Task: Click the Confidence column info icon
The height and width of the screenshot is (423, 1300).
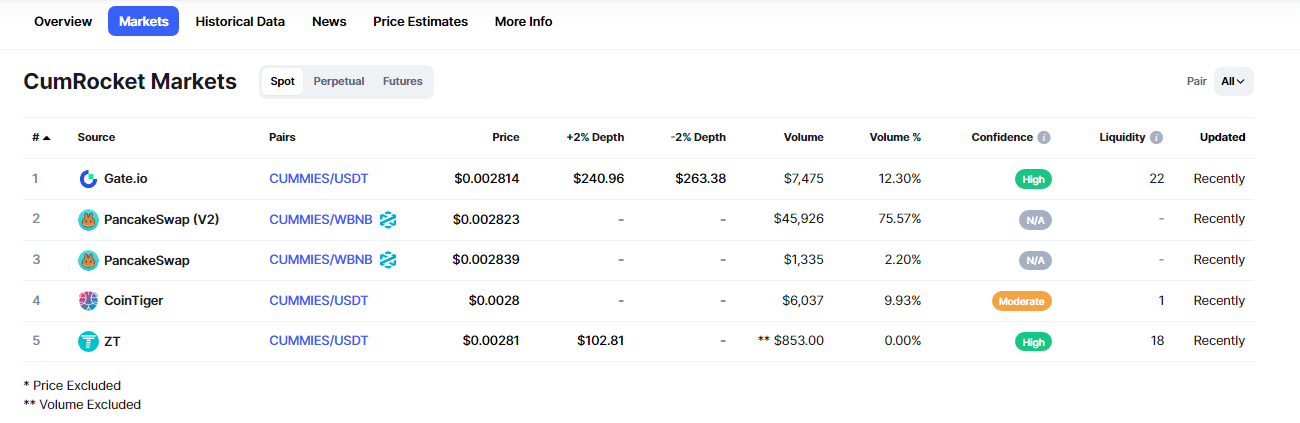Action: pos(1044,138)
